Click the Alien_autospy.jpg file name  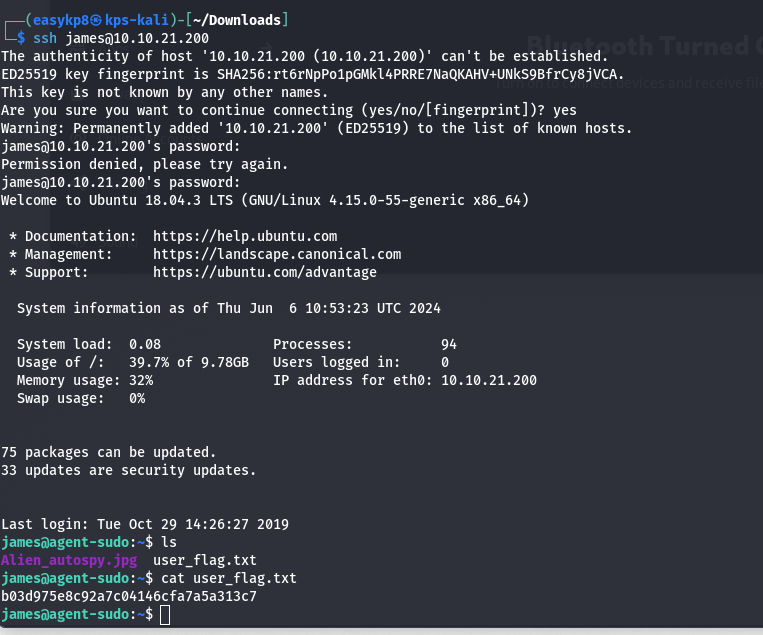69,561
